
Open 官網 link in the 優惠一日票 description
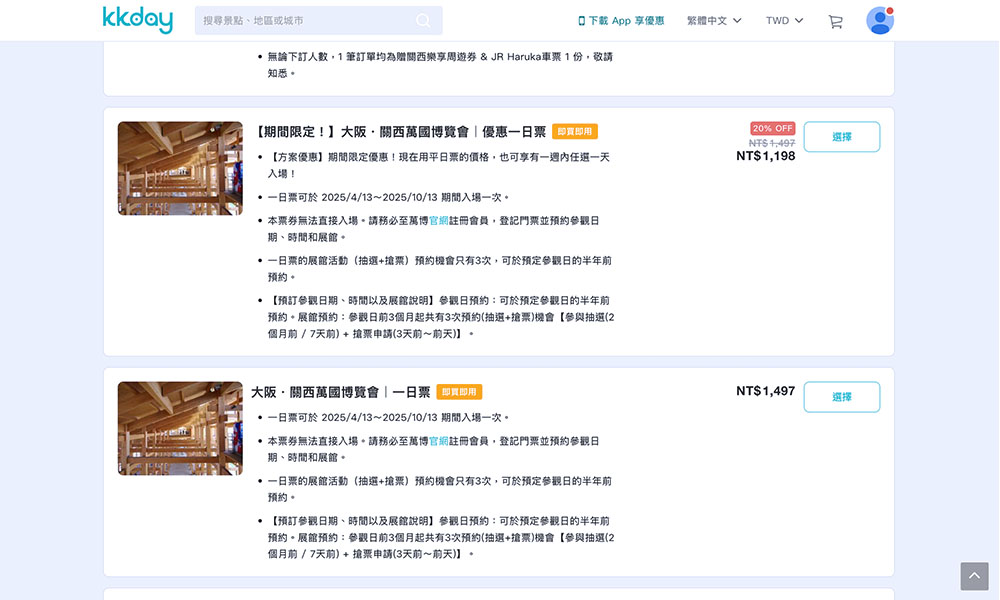click(x=439, y=221)
